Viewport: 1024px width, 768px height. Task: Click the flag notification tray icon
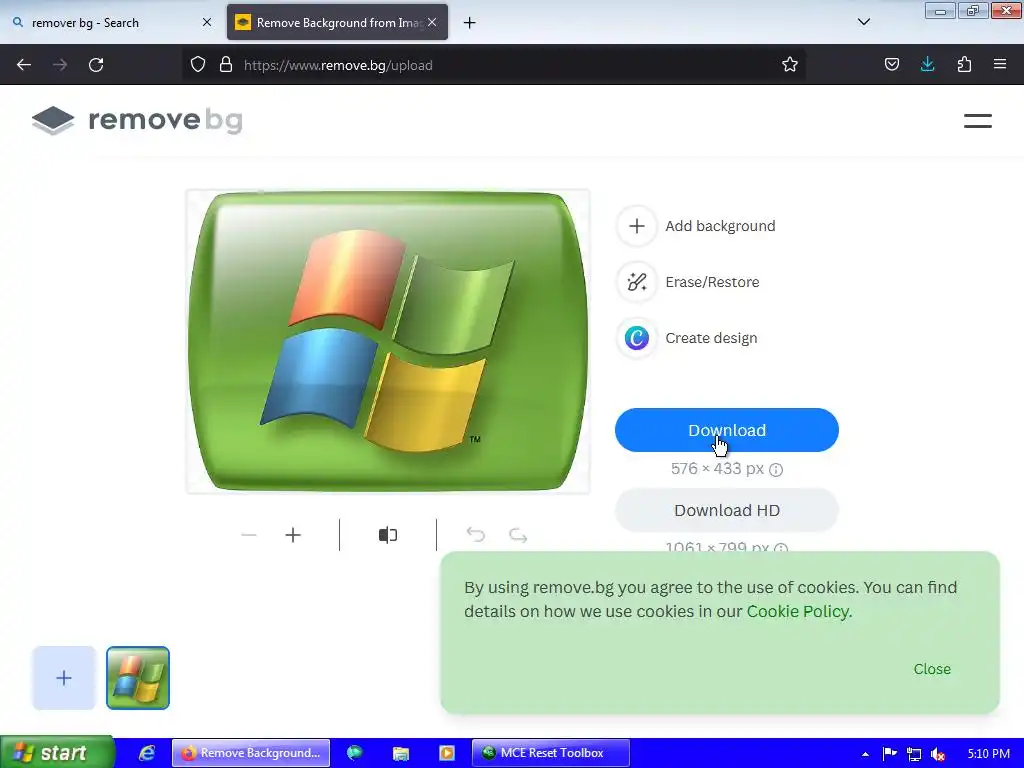point(889,753)
